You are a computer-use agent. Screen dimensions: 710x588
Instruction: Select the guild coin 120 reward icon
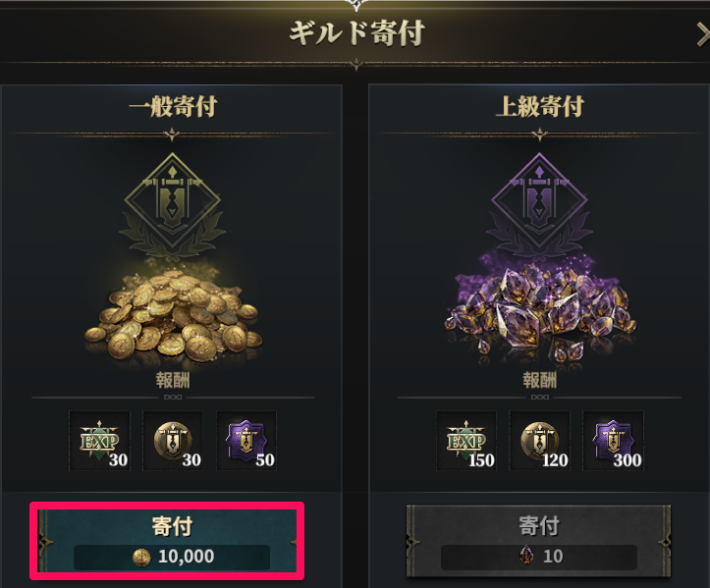540,441
